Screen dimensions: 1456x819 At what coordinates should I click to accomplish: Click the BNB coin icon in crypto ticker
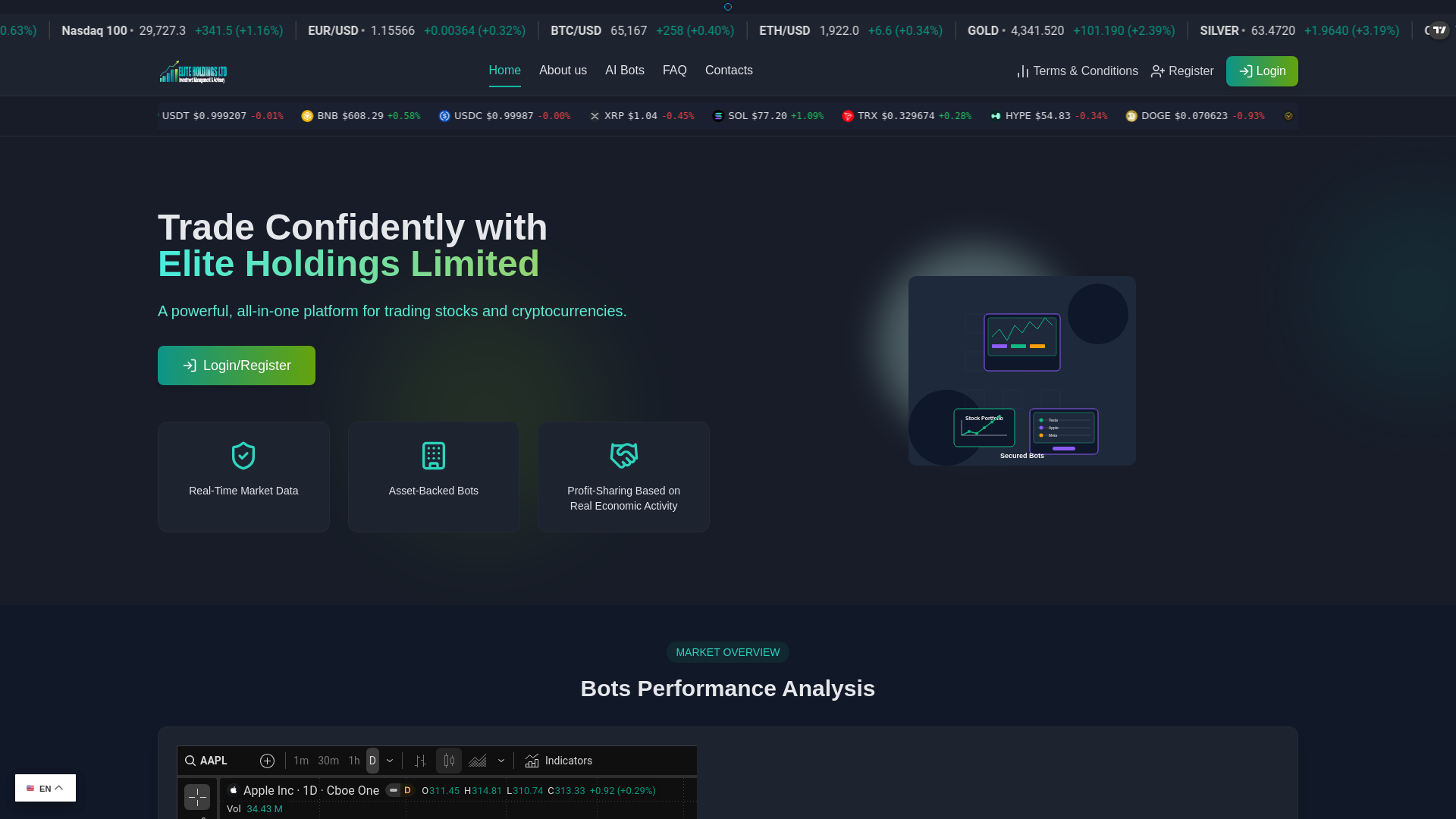307,116
